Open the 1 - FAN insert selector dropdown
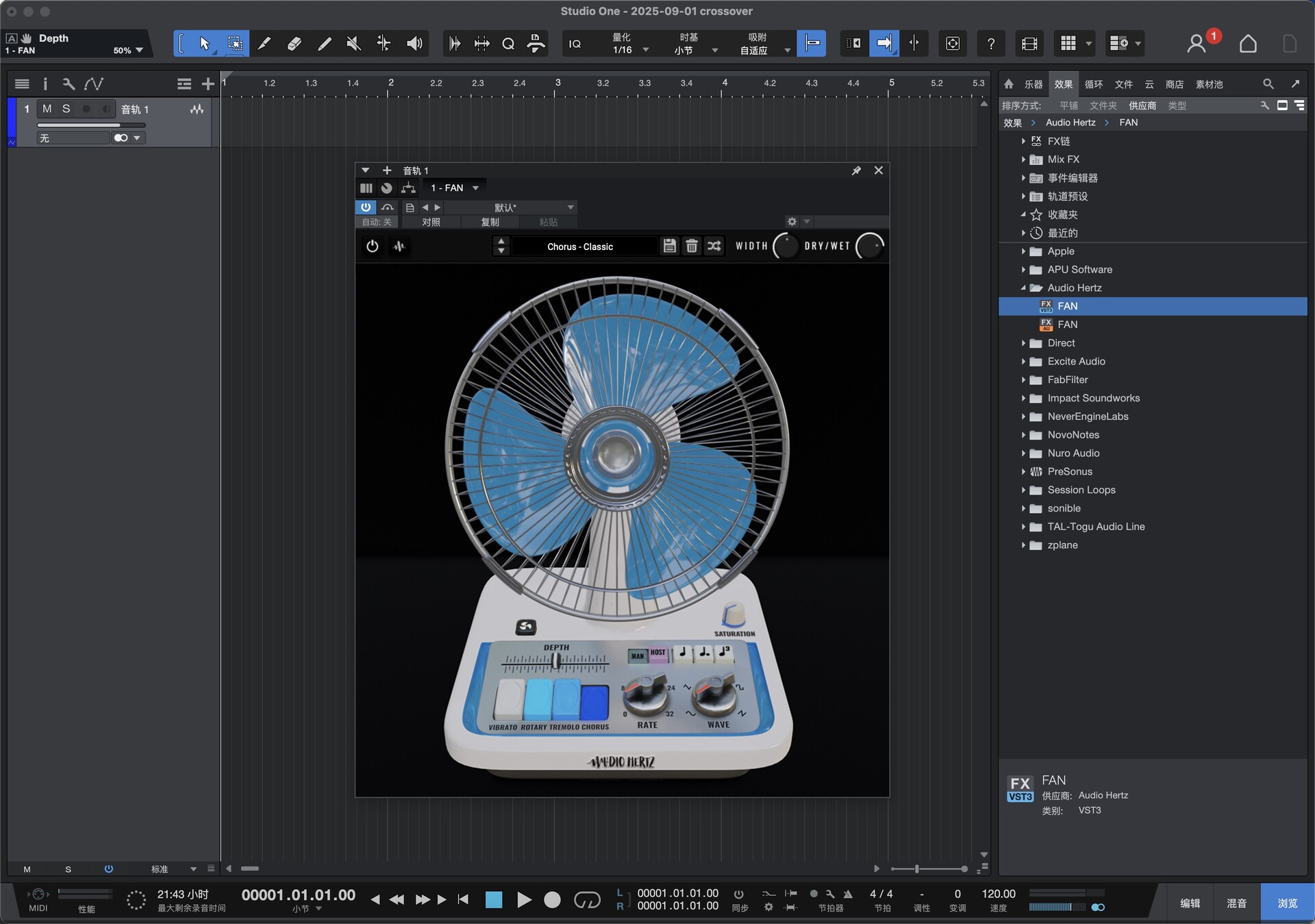This screenshot has width=1315, height=924. click(454, 188)
